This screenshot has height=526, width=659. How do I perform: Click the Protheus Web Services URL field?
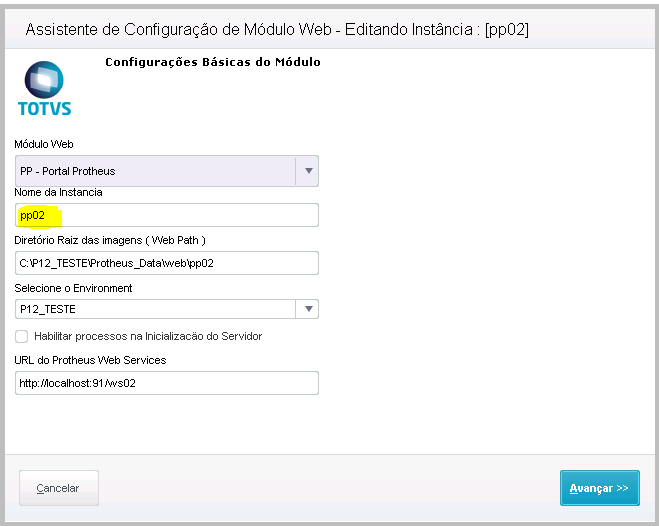167,383
